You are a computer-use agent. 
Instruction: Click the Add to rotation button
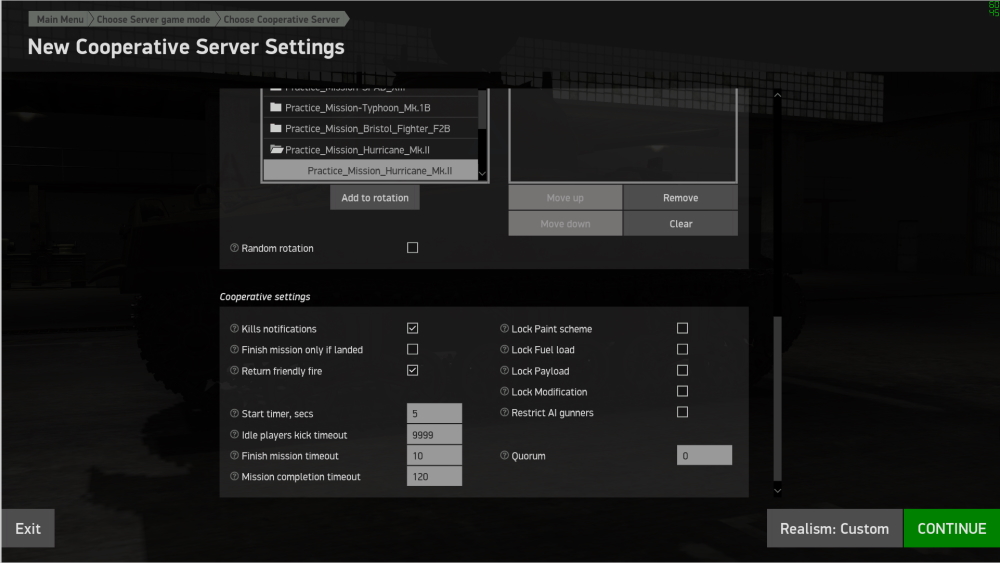[375, 198]
